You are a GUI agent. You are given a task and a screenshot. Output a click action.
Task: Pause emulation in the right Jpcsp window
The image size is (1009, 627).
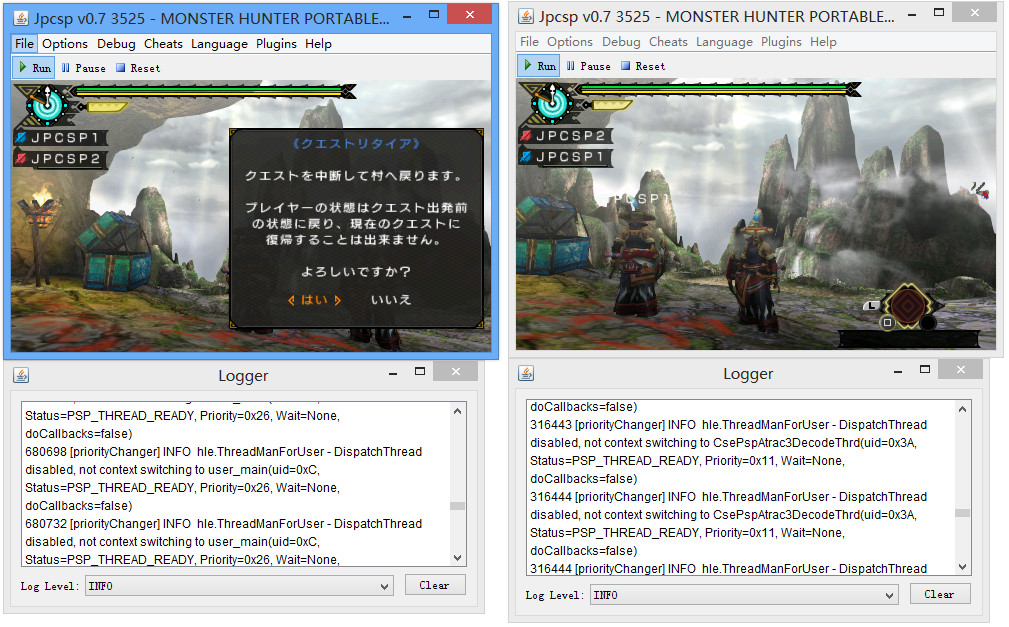pyautogui.click(x=588, y=66)
